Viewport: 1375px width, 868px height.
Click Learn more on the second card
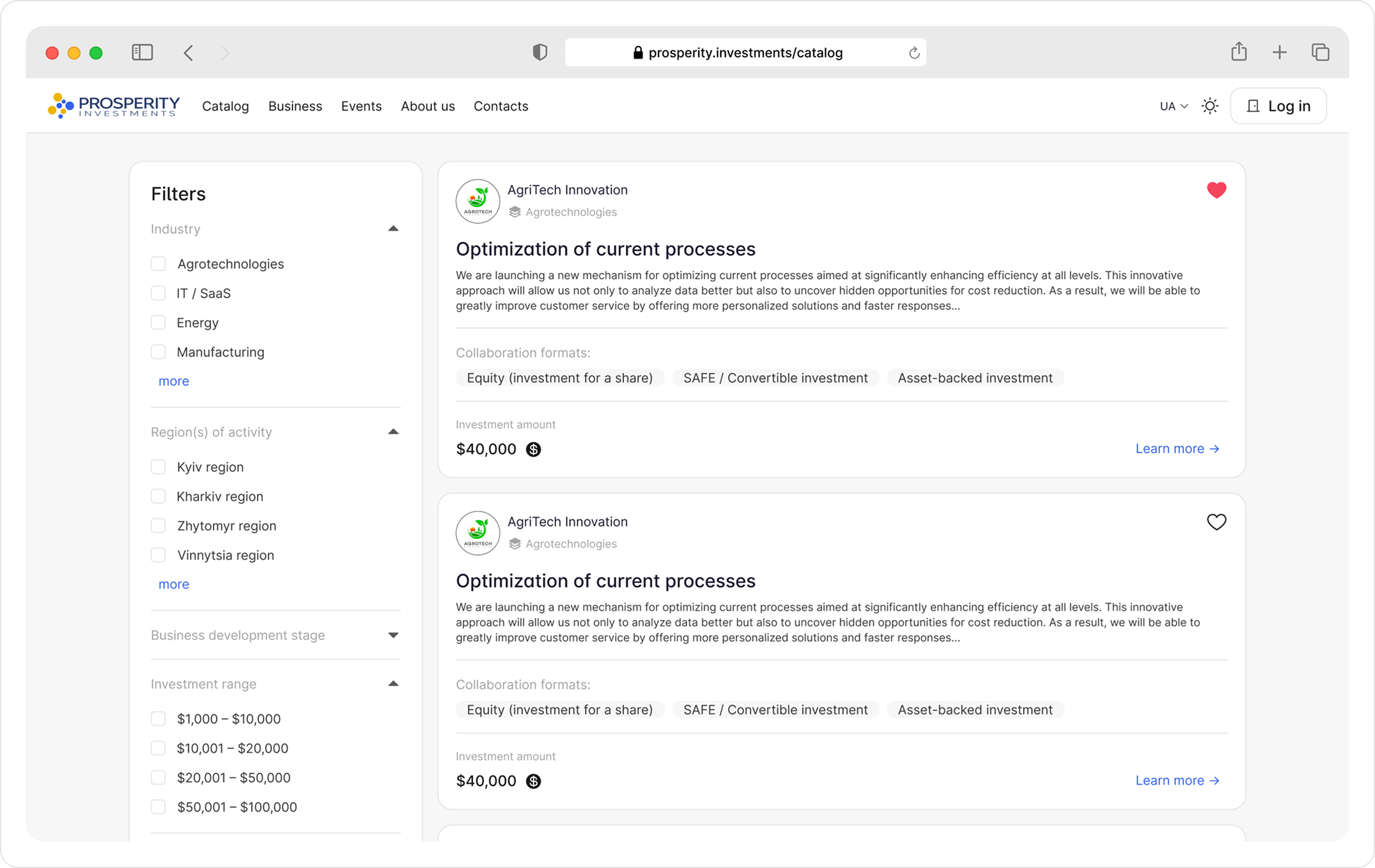(1177, 780)
